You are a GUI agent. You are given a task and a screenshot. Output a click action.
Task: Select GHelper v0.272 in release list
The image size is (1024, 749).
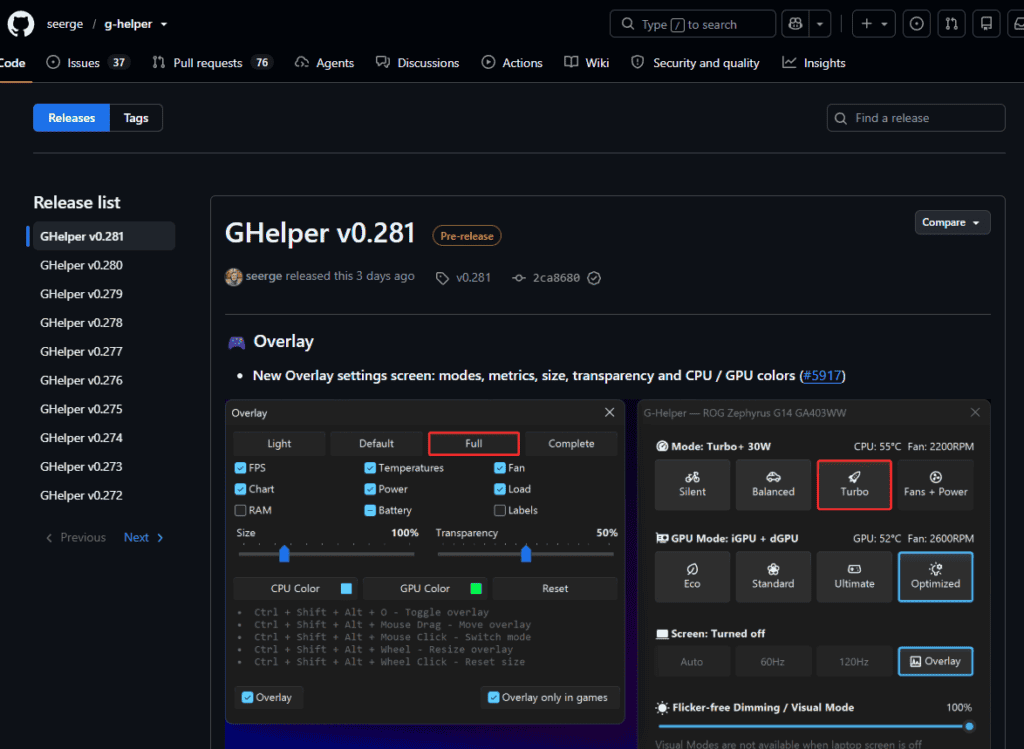tap(82, 495)
